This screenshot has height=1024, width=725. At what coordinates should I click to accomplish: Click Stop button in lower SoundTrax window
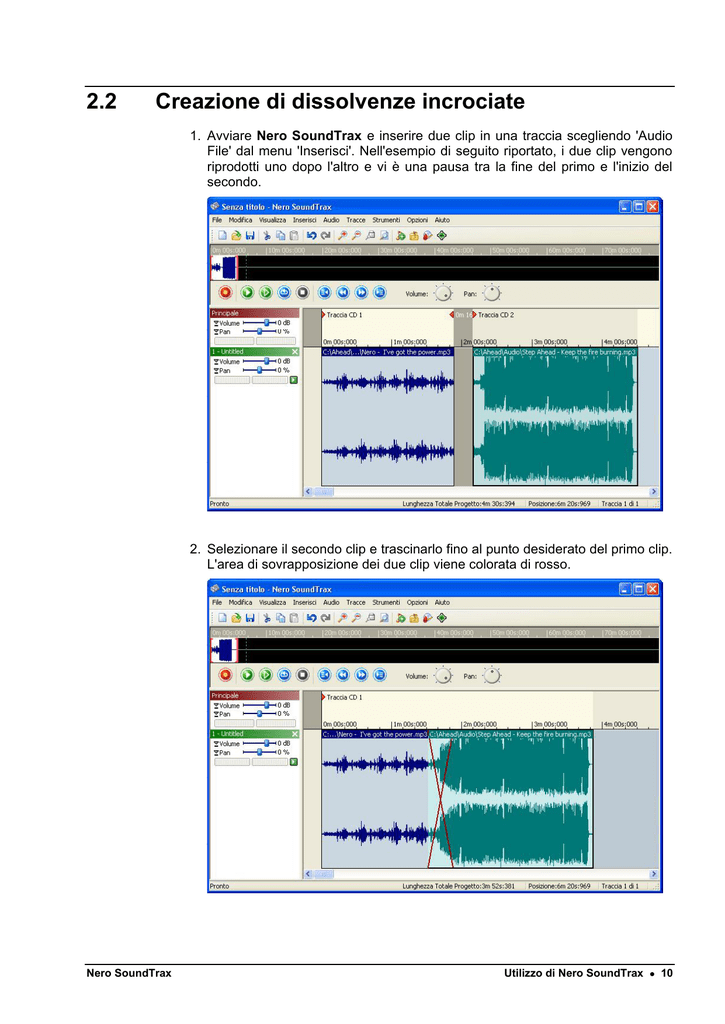(x=302, y=675)
